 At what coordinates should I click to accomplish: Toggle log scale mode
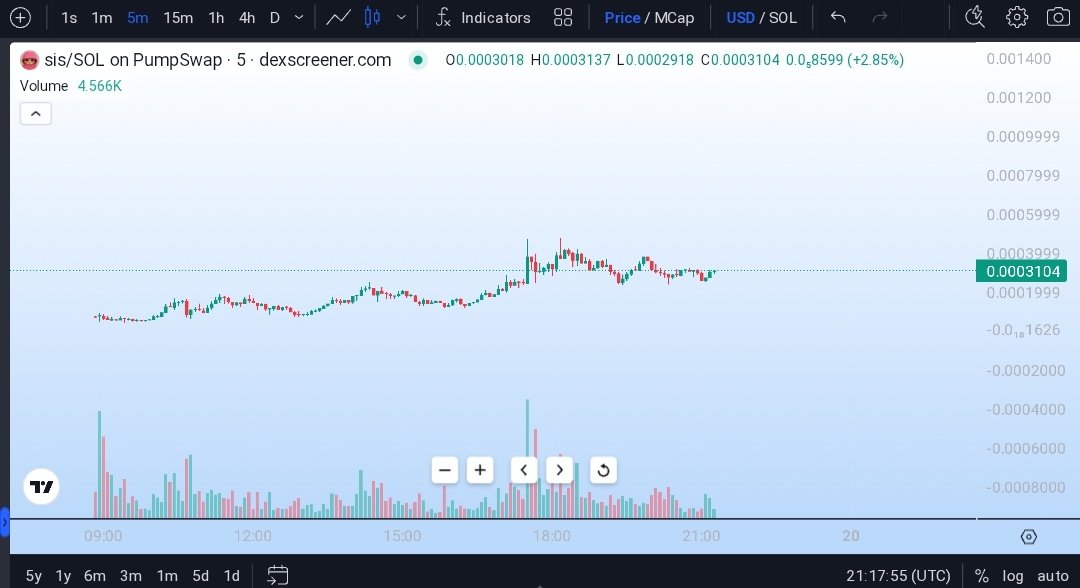[1012, 576]
